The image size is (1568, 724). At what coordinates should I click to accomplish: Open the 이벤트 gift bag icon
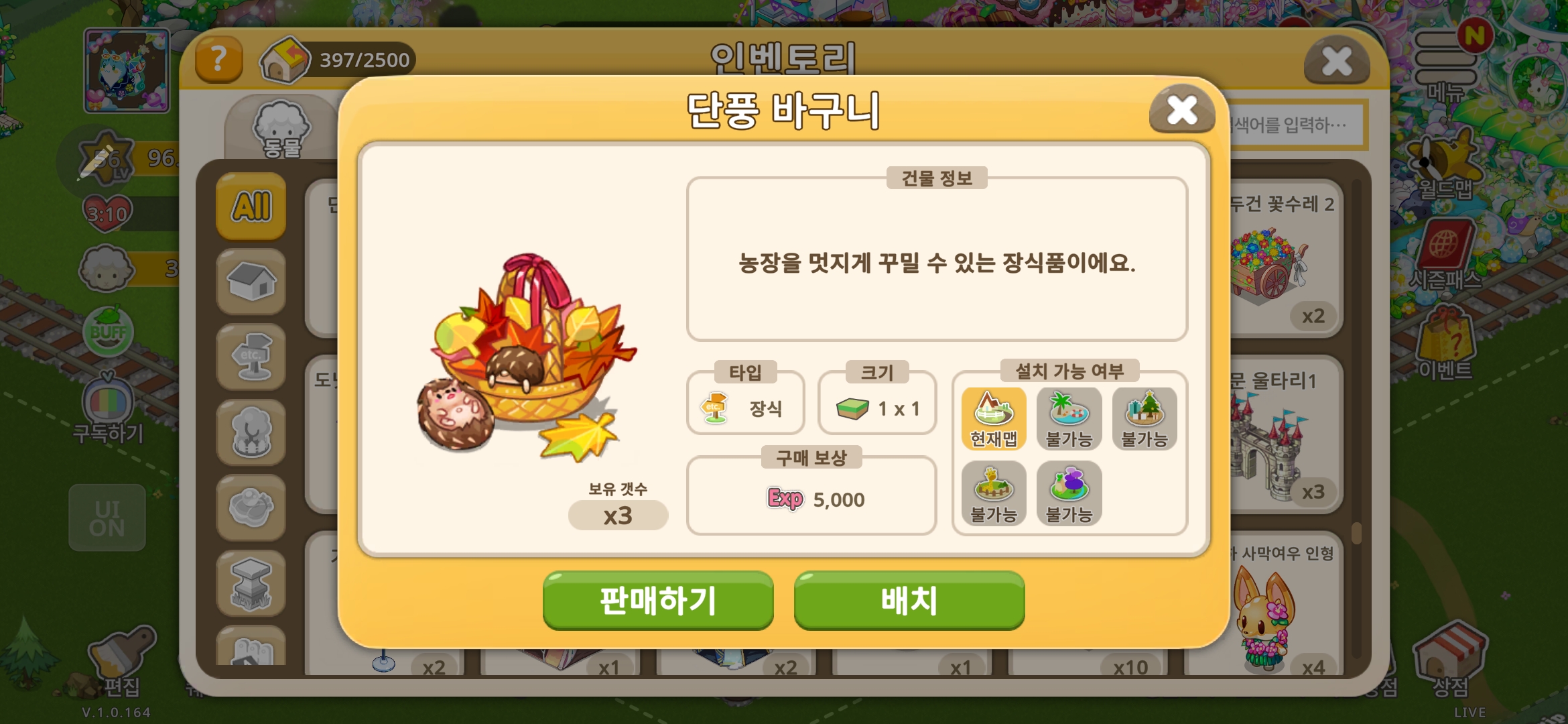pyautogui.click(x=1445, y=343)
